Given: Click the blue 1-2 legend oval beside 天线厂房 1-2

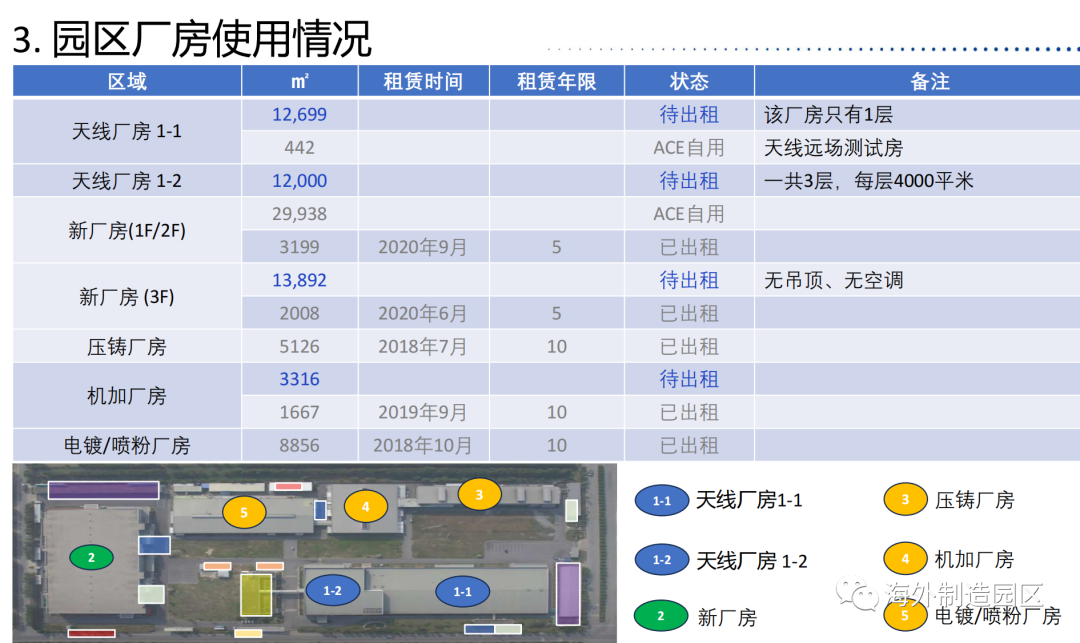Looking at the screenshot, I should coord(662,560).
